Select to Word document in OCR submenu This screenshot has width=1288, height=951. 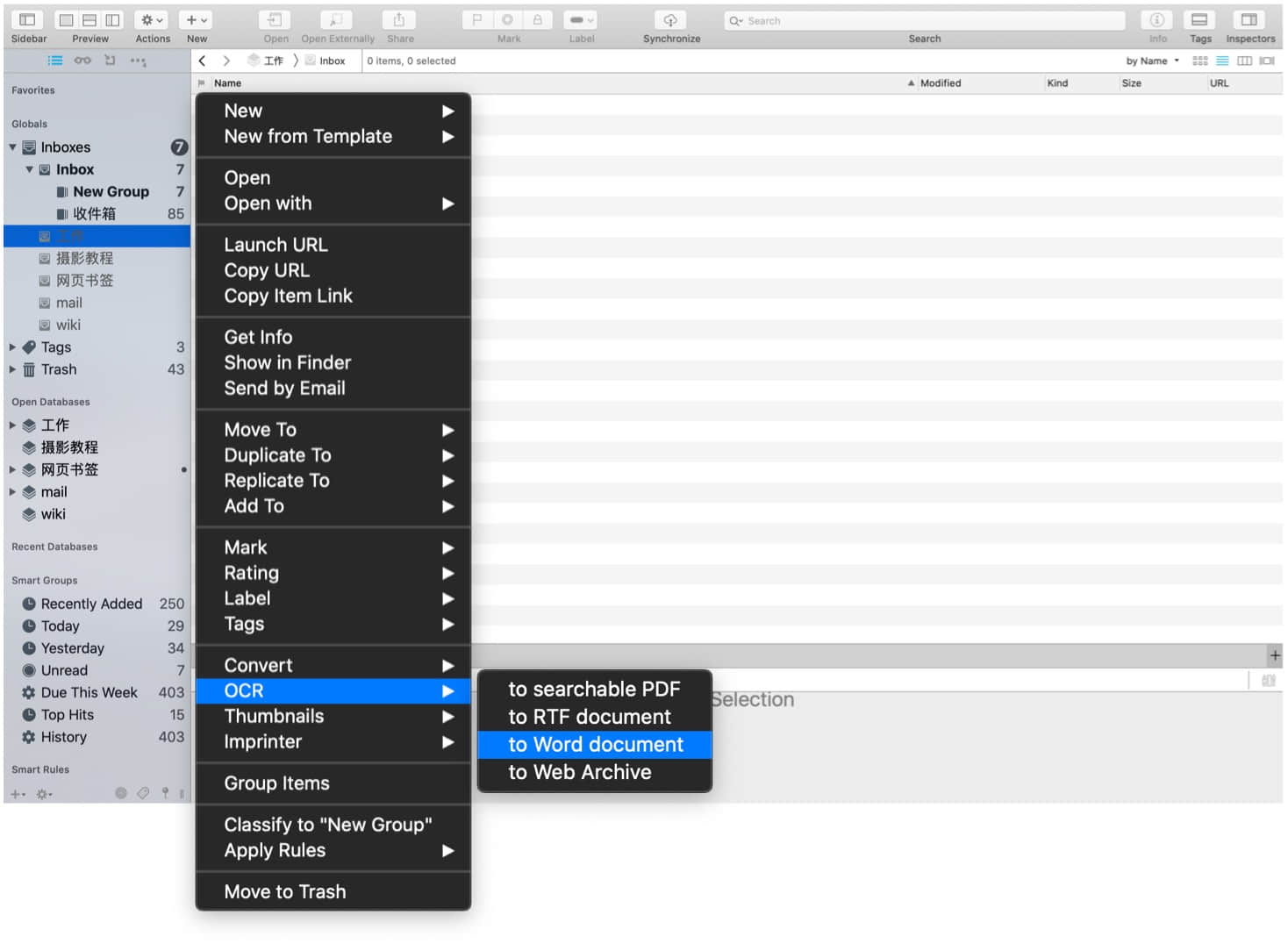click(x=595, y=745)
